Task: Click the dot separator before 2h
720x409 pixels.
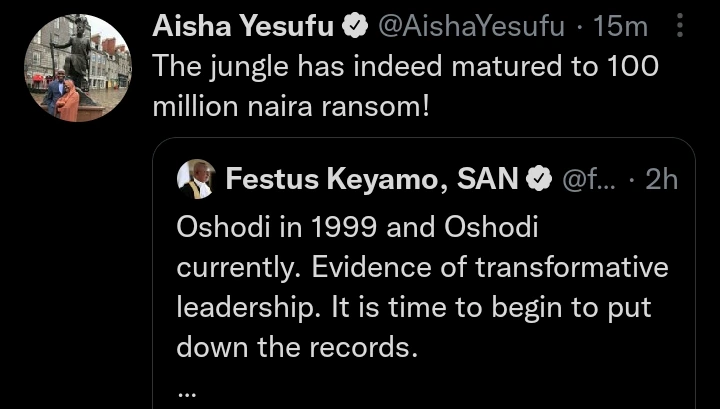Action: (632, 180)
